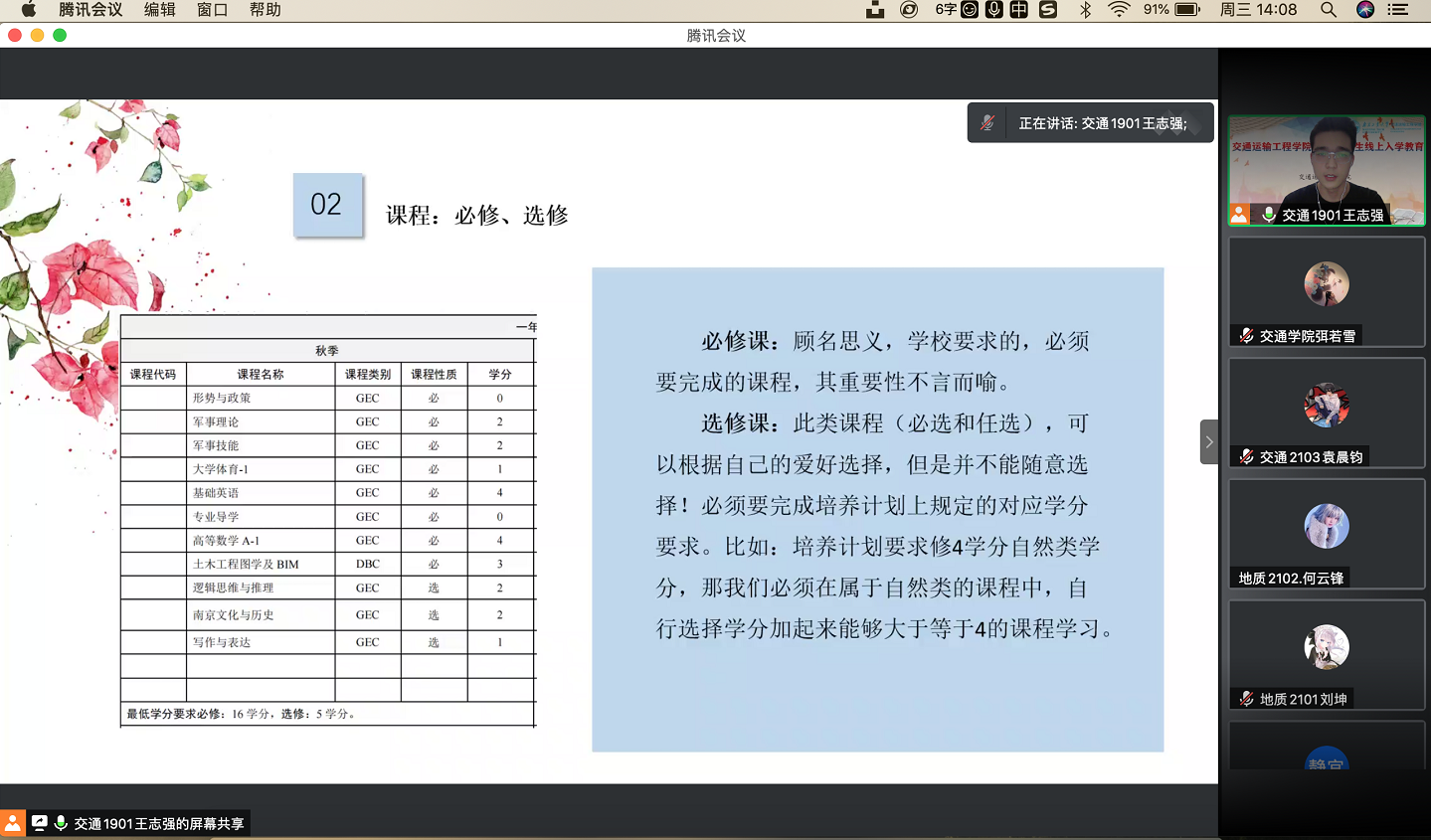The width and height of the screenshot is (1431, 840).
Task: Select 交通1901王志强 video thumbnail
Action: [x=1327, y=169]
